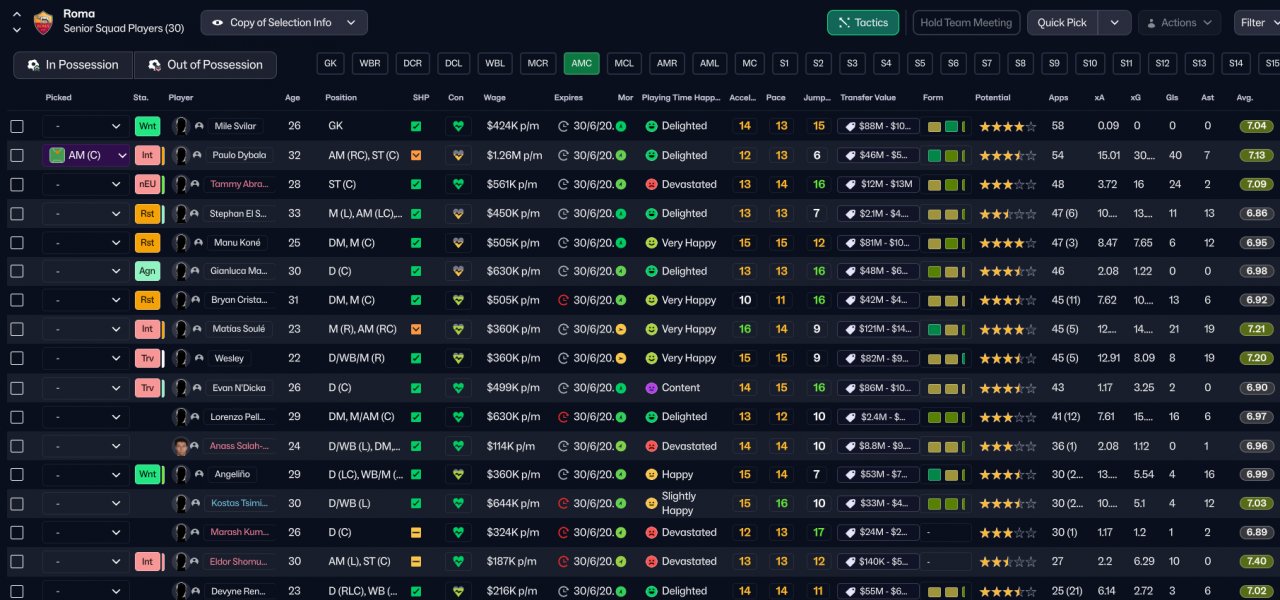Open the Picked dropdown for Mile Svilar
Image resolution: width=1280 pixels, height=600 pixels.
pyautogui.click(x=86, y=127)
